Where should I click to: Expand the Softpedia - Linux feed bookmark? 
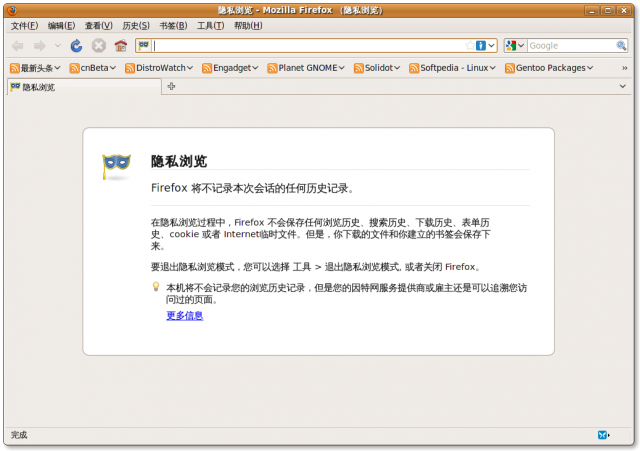(452, 68)
